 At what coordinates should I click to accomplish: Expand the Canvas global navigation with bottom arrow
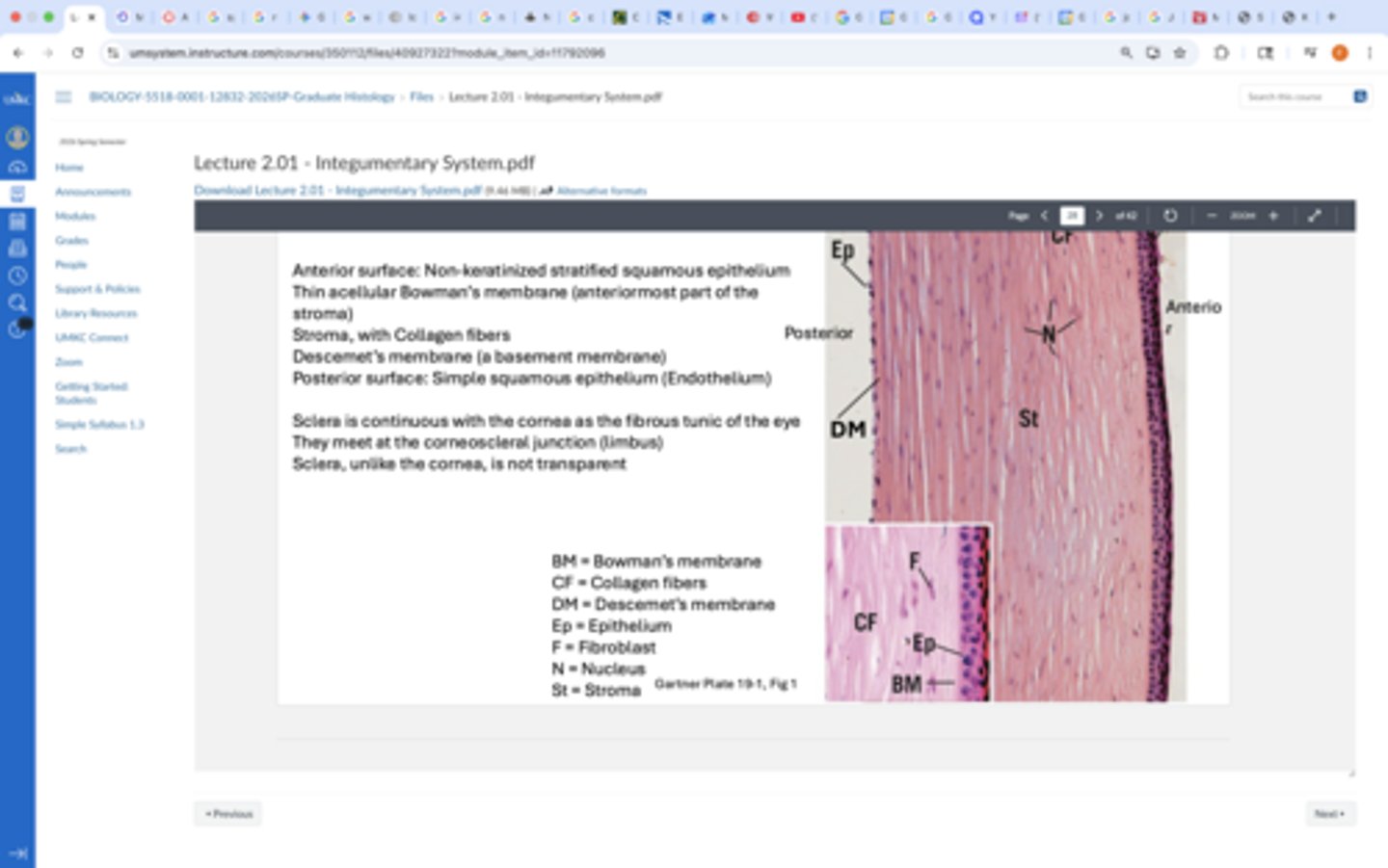(17, 853)
